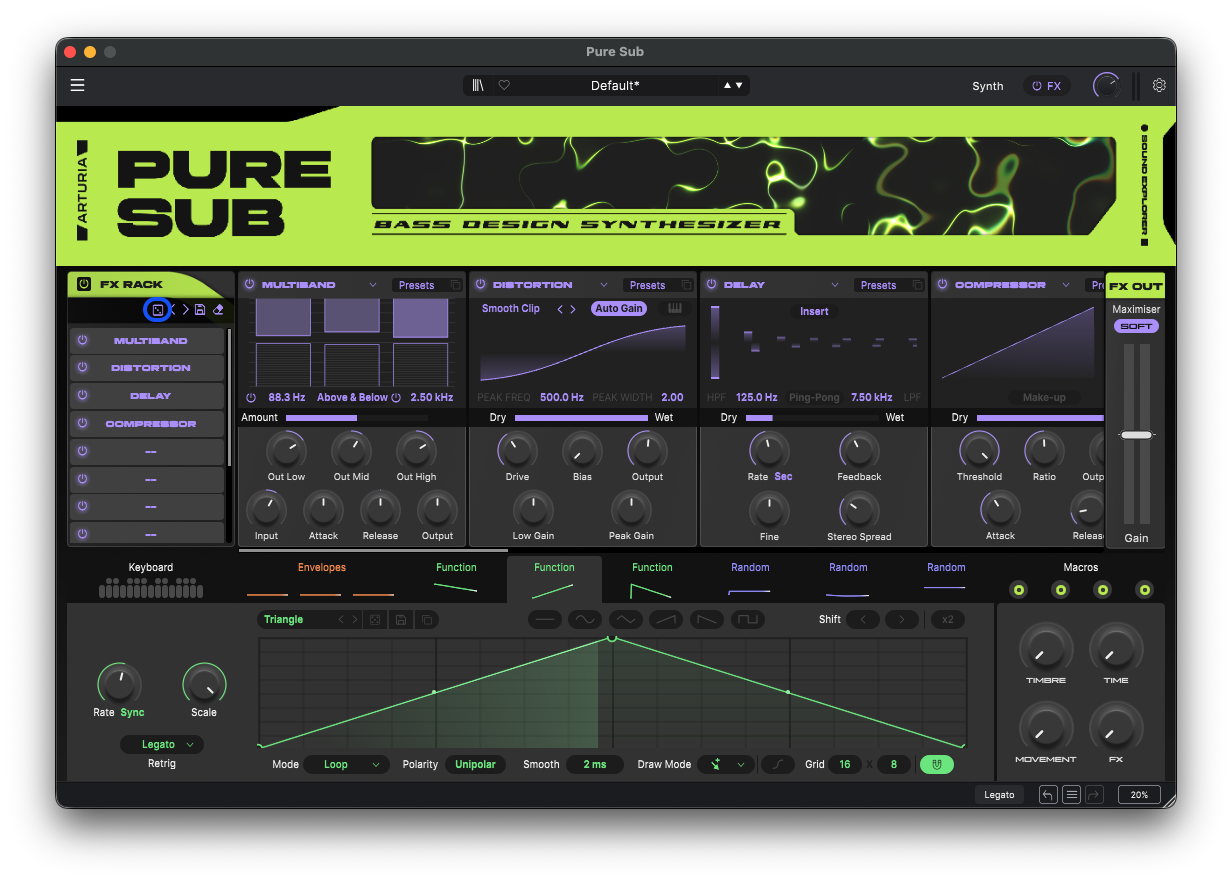
Task: Toggle distortion keyboard tracking icon
Action: [676, 308]
